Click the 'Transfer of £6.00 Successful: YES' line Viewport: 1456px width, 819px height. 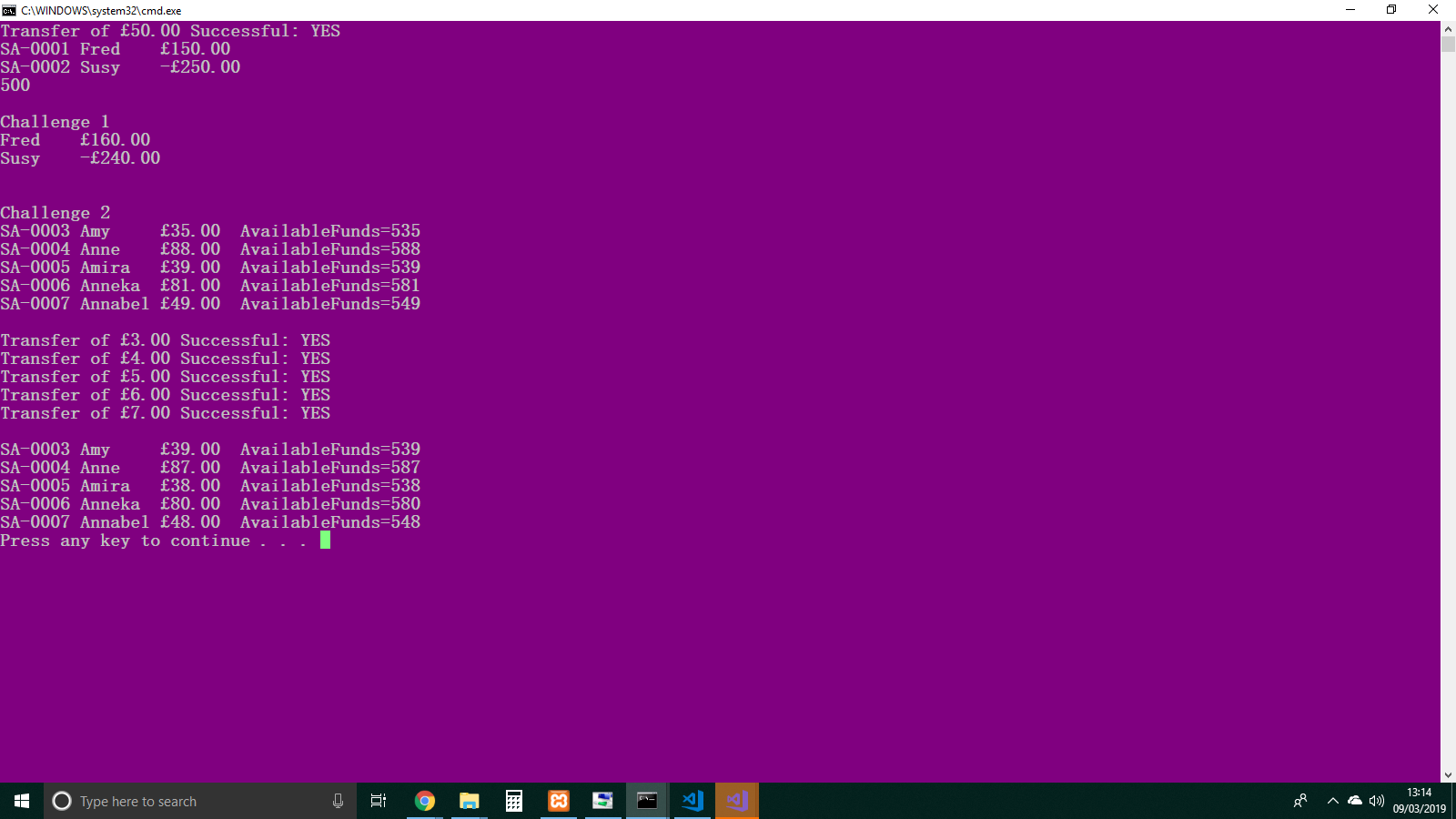(x=166, y=395)
